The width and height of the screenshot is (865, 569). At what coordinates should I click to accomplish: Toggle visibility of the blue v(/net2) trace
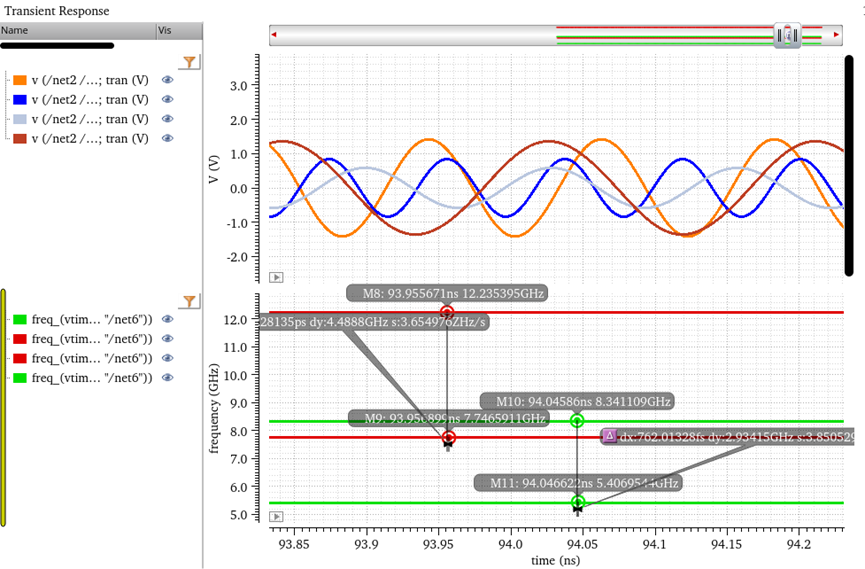168,99
